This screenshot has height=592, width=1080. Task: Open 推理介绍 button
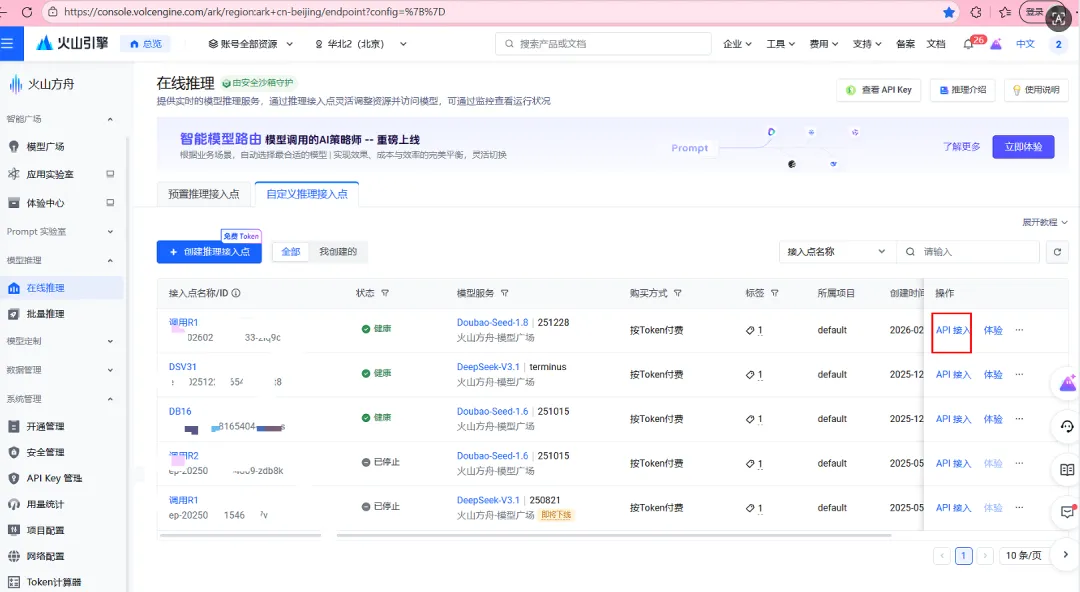(x=963, y=90)
